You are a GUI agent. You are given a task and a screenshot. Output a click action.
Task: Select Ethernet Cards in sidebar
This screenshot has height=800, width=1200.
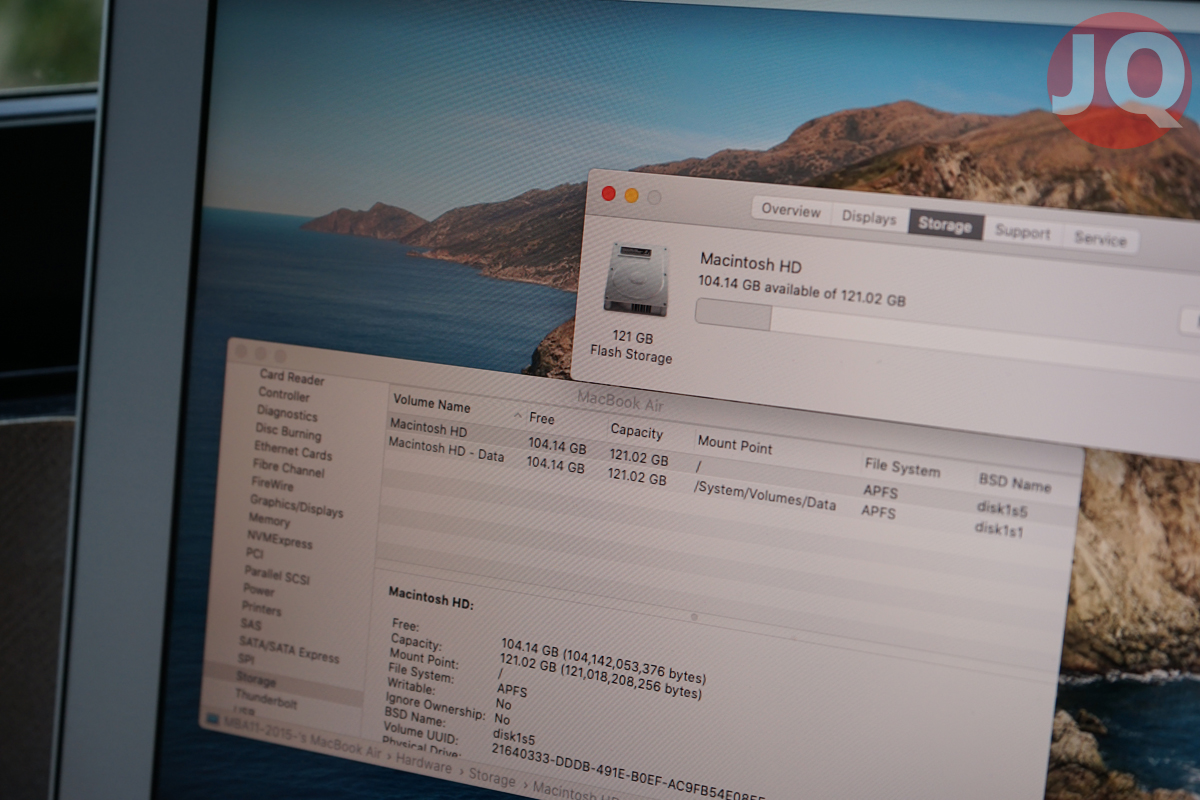[x=292, y=451]
